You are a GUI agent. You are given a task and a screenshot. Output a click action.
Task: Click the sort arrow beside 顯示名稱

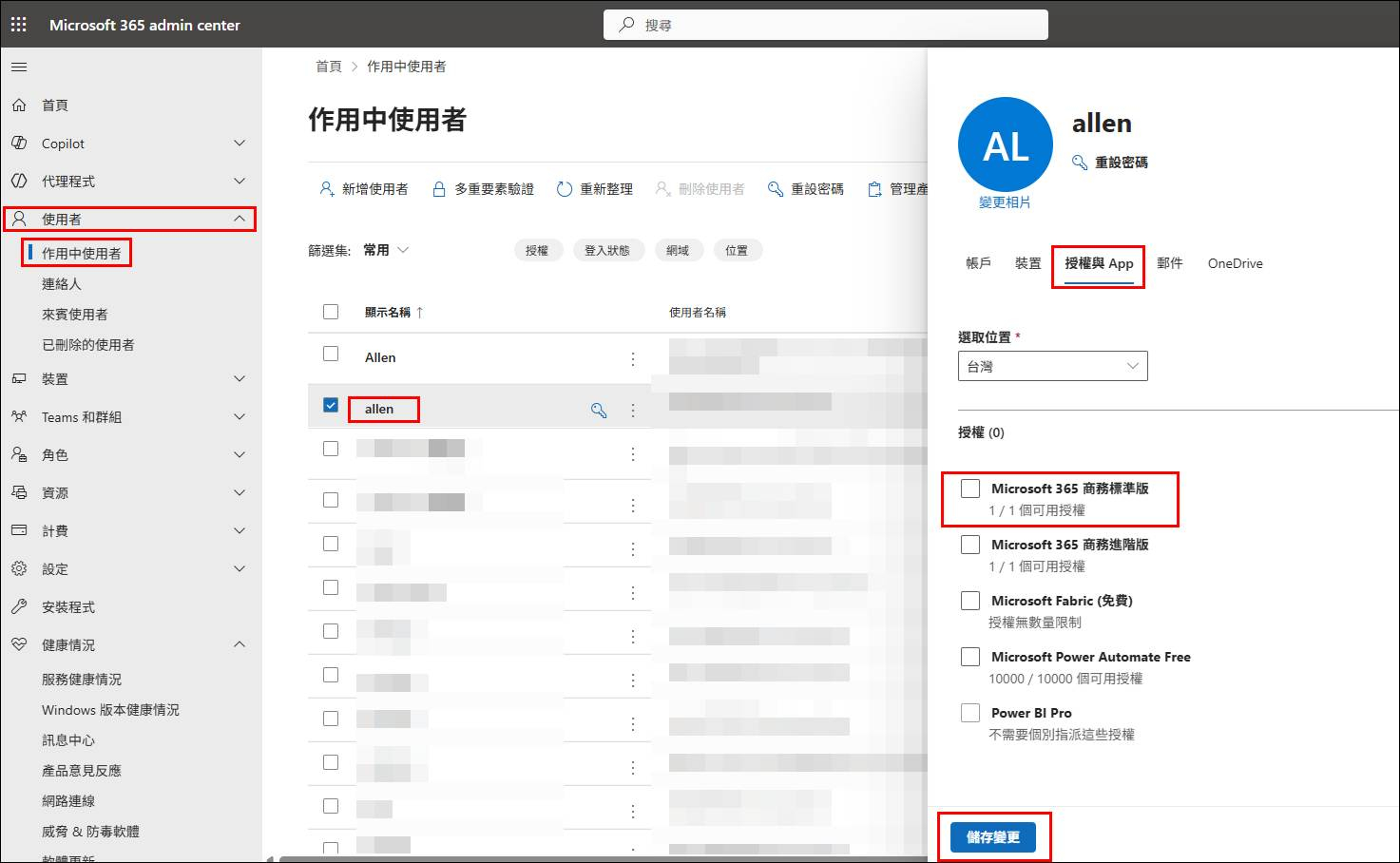[420, 313]
